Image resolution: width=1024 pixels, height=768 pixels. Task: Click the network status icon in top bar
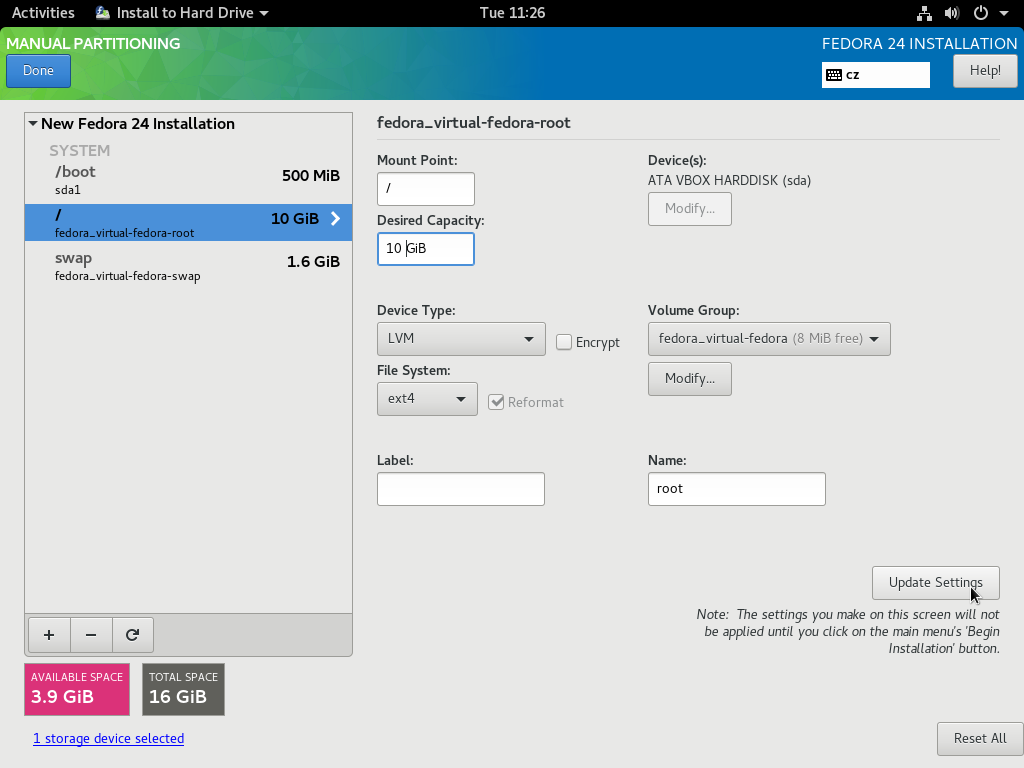click(924, 13)
